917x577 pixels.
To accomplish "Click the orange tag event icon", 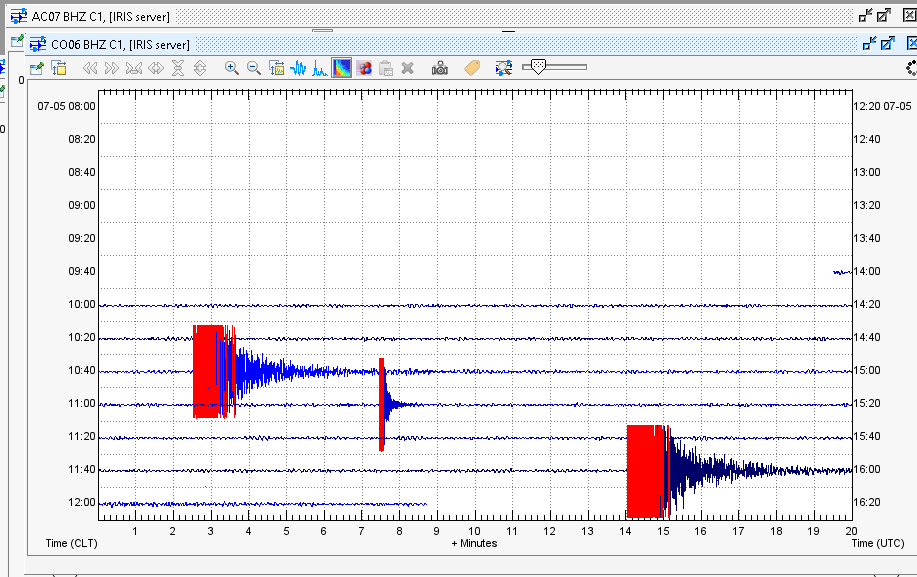I will [472, 68].
